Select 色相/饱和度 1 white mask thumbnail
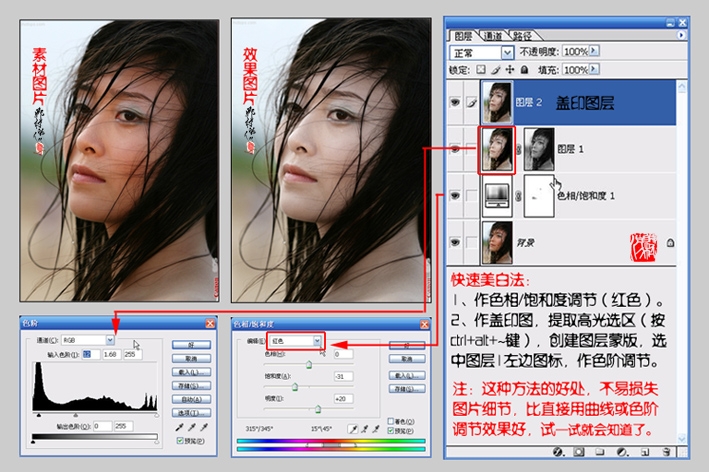The width and height of the screenshot is (709, 472). coord(539,196)
